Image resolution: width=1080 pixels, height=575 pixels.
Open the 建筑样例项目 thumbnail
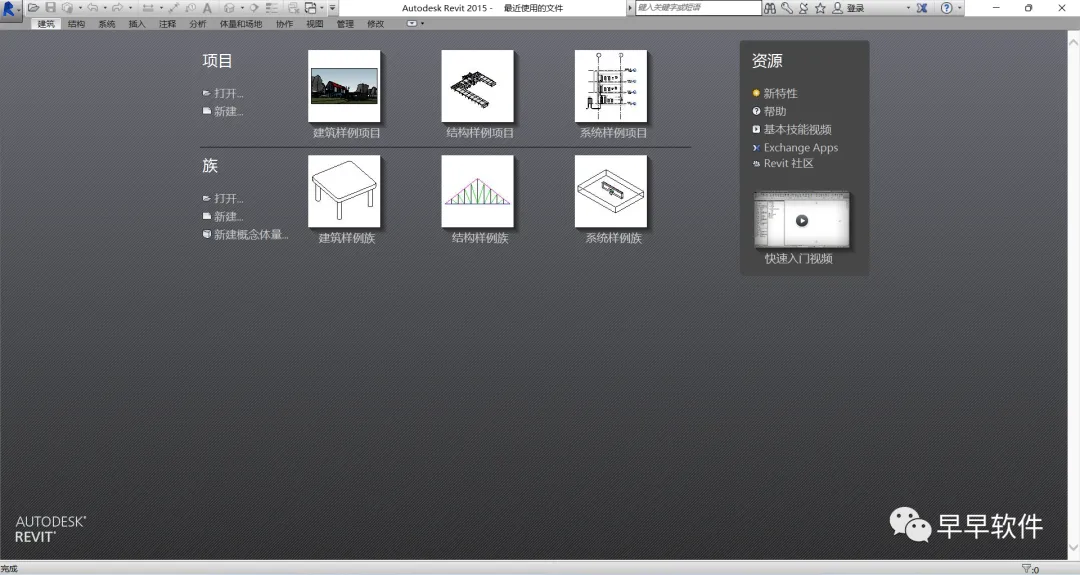[344, 86]
